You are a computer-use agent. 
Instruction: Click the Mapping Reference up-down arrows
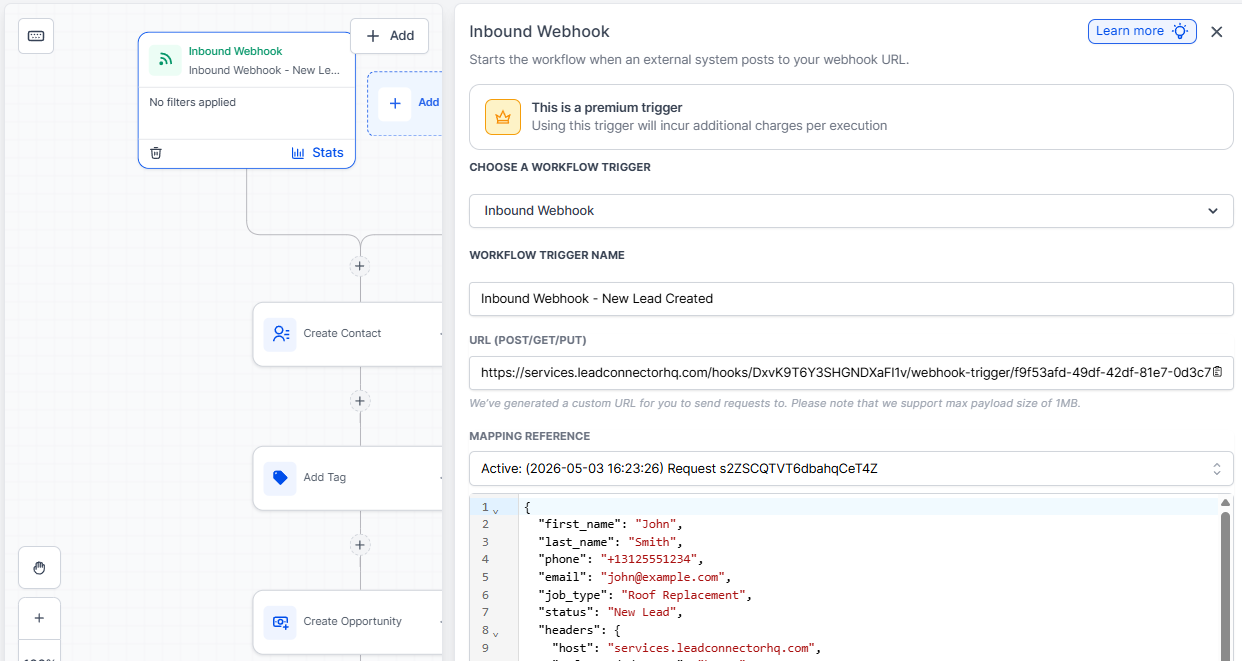point(1217,469)
